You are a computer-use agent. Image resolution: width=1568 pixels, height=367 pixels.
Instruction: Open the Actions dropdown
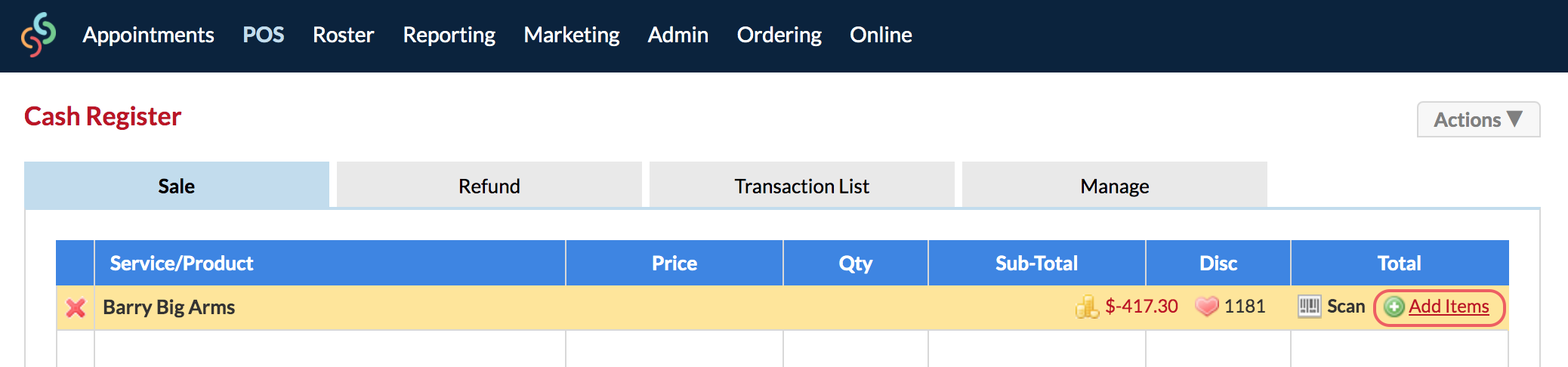tap(1478, 119)
